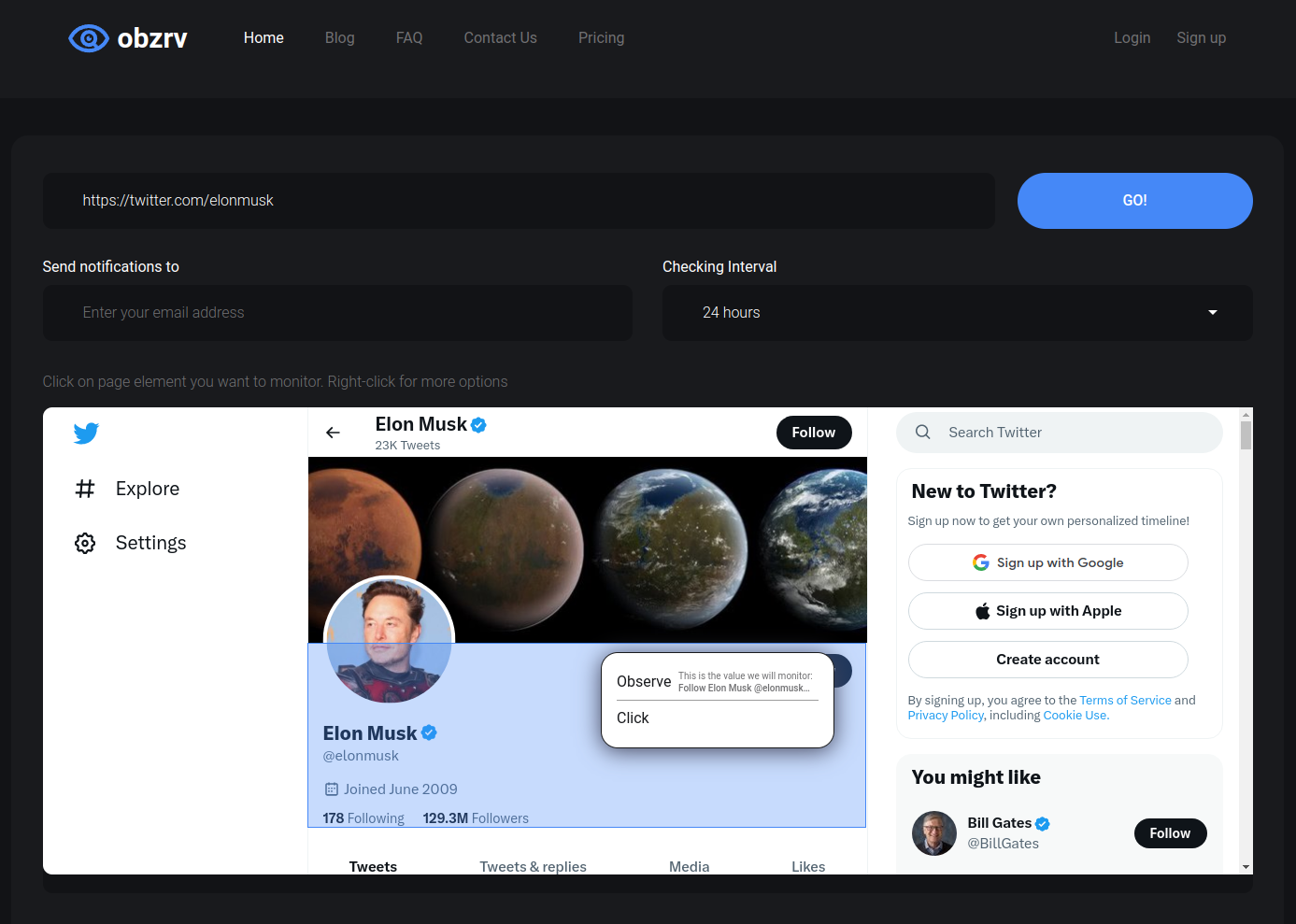Click Bill Gates verified badge
This screenshot has height=924, width=1296.
1043,823
